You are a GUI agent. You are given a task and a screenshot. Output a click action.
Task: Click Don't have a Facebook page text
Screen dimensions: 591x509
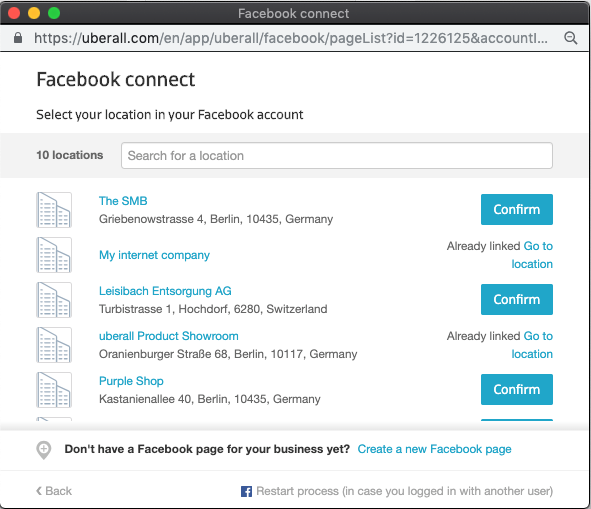(207, 449)
